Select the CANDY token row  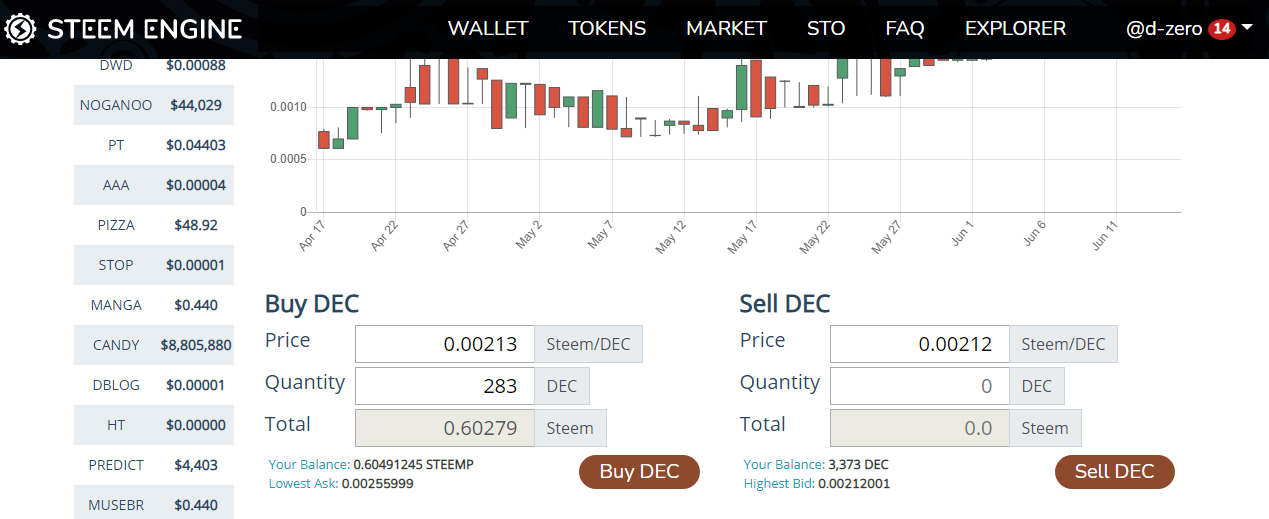coord(154,345)
